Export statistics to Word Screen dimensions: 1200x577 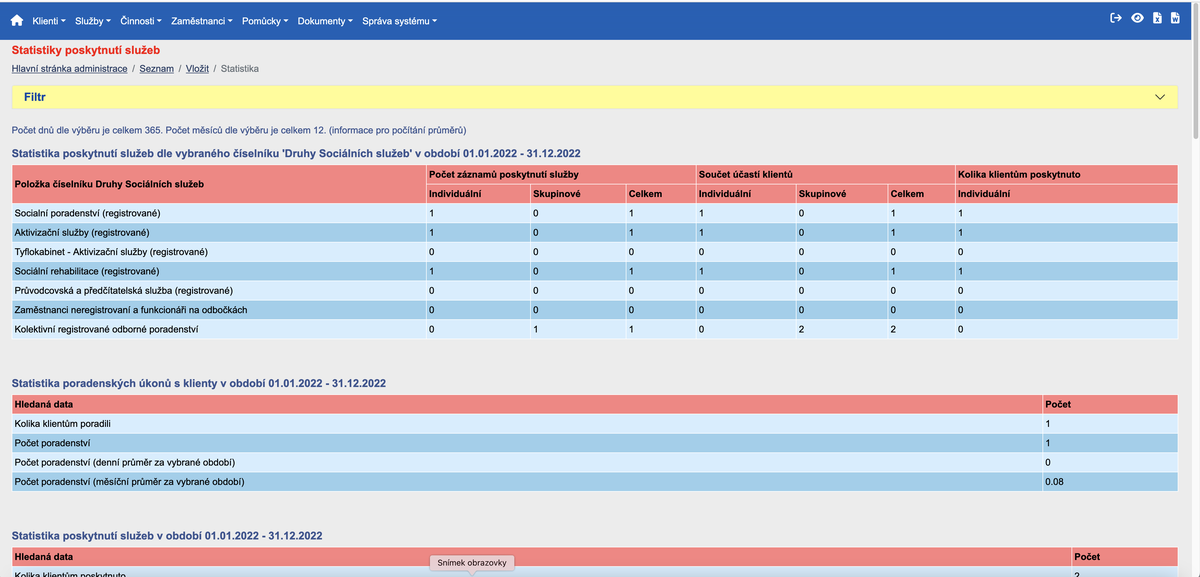click(x=1175, y=17)
